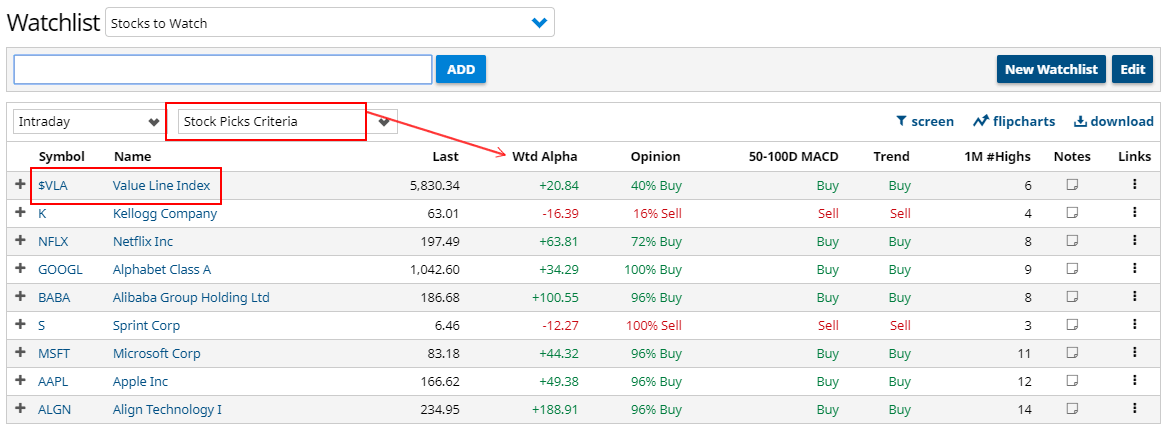This screenshot has height=434, width=1169.
Task: Download the watchlist data
Action: (x=1113, y=121)
